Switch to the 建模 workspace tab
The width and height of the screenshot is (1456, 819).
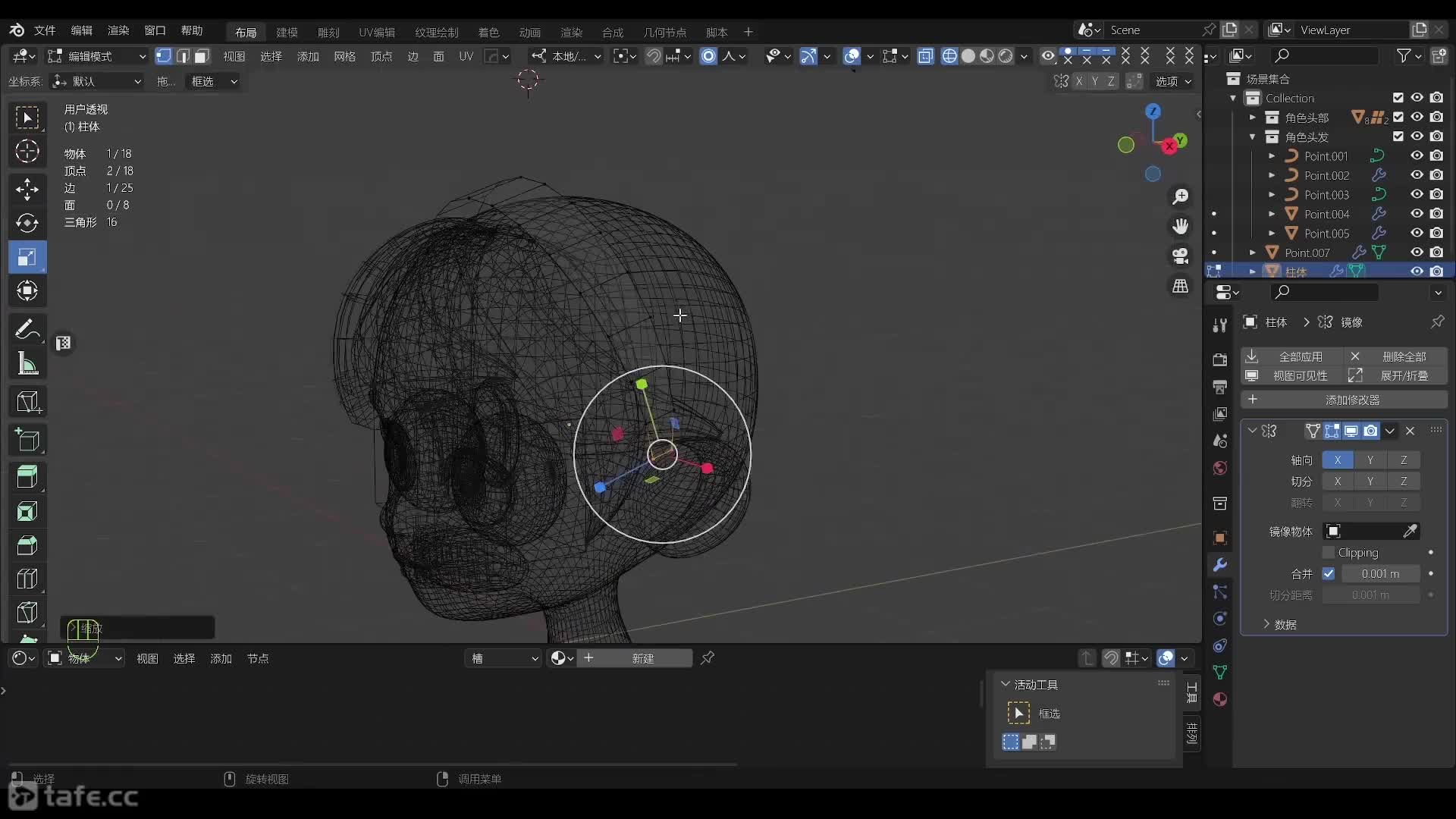(x=287, y=32)
